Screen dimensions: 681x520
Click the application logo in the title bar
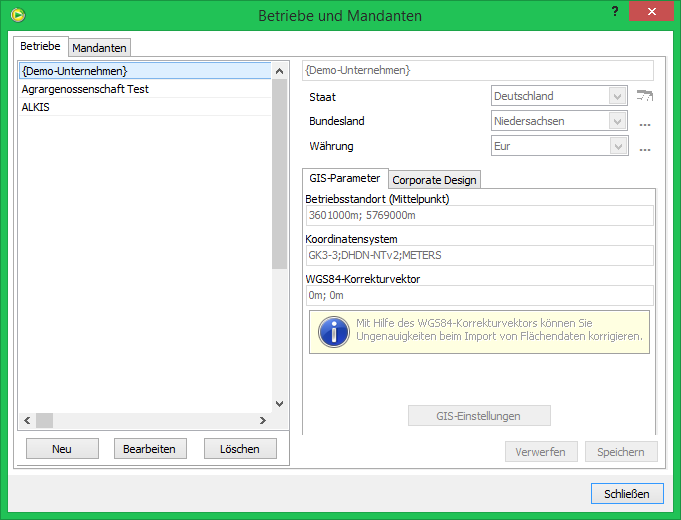18,15
